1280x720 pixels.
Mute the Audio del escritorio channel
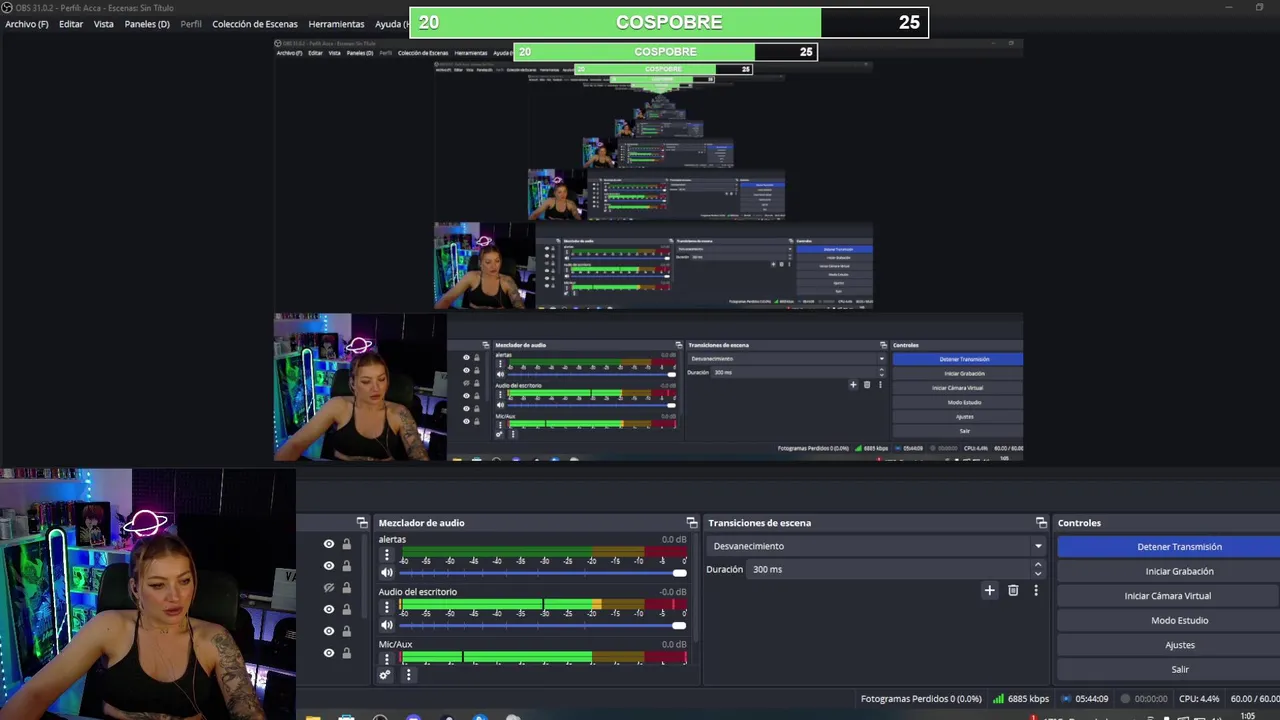pyautogui.click(x=387, y=625)
